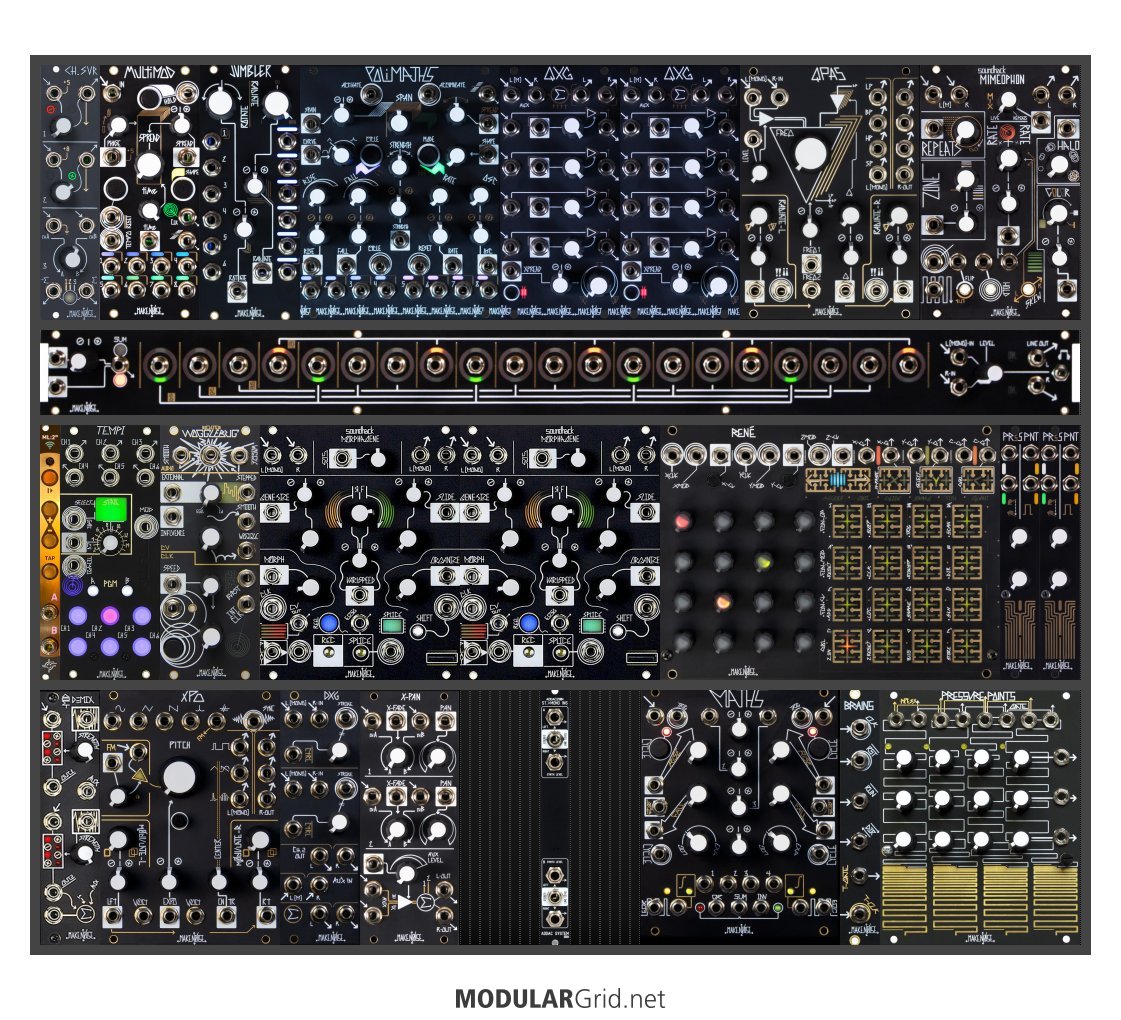
Task: Click the REPEATS knob on Mimeophon
Action: pos(964,130)
